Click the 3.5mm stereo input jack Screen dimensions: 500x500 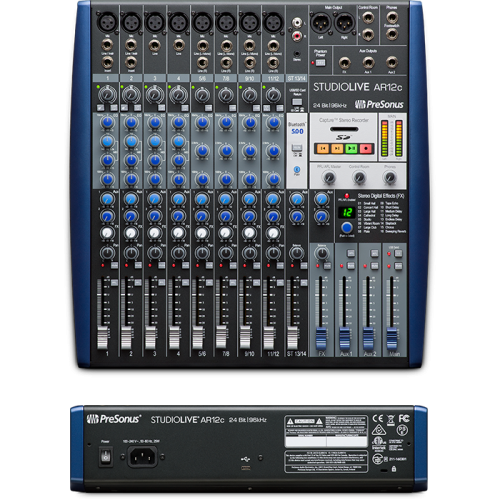[297, 53]
